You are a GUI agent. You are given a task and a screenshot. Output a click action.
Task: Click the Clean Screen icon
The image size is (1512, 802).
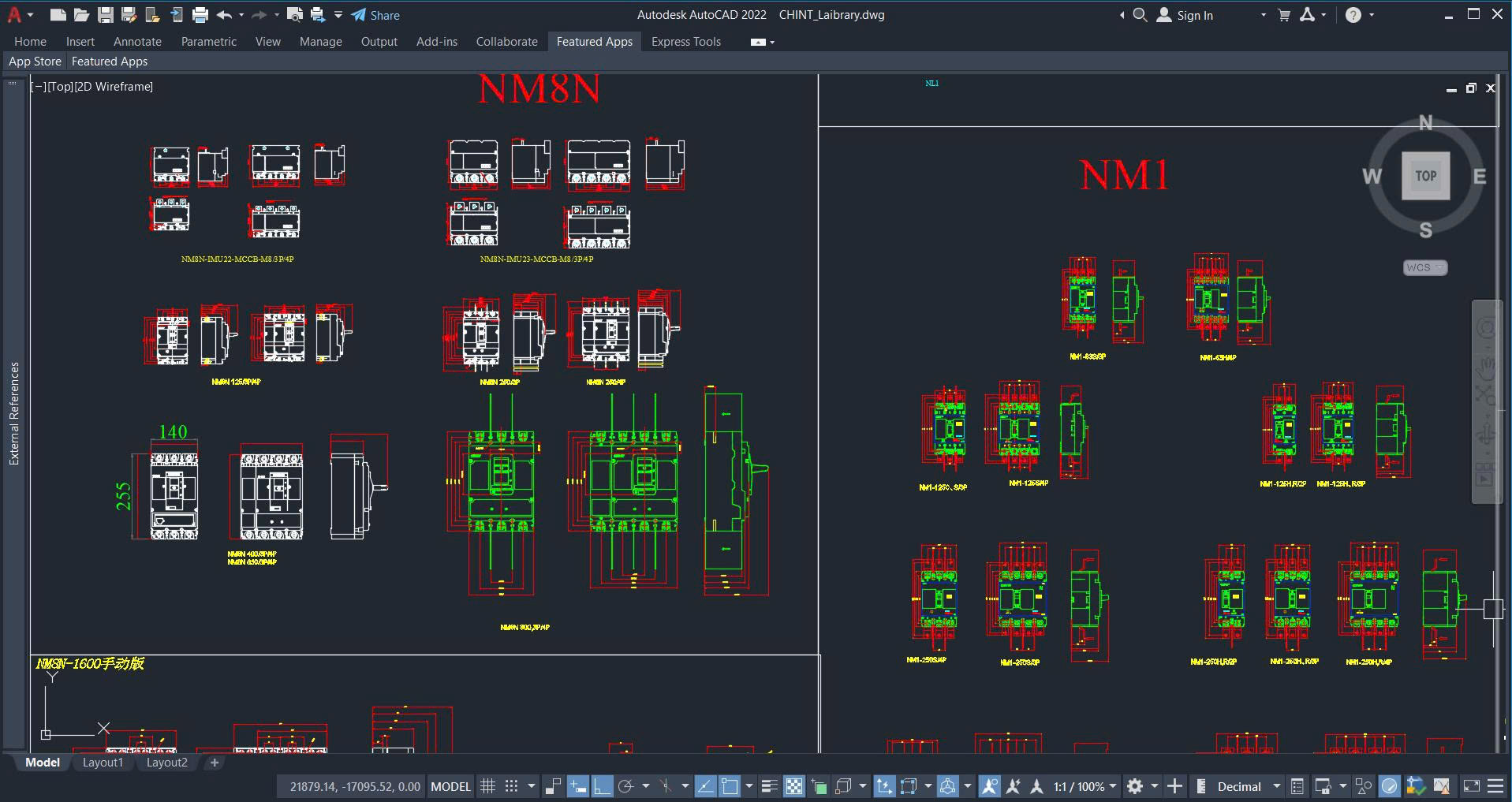coord(1472,786)
